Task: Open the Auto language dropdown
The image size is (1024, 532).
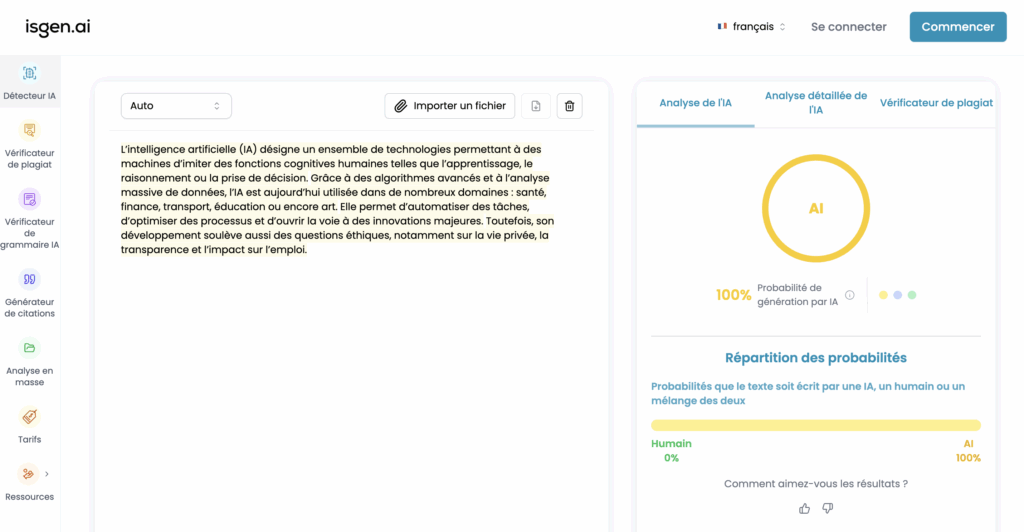Action: click(x=176, y=106)
